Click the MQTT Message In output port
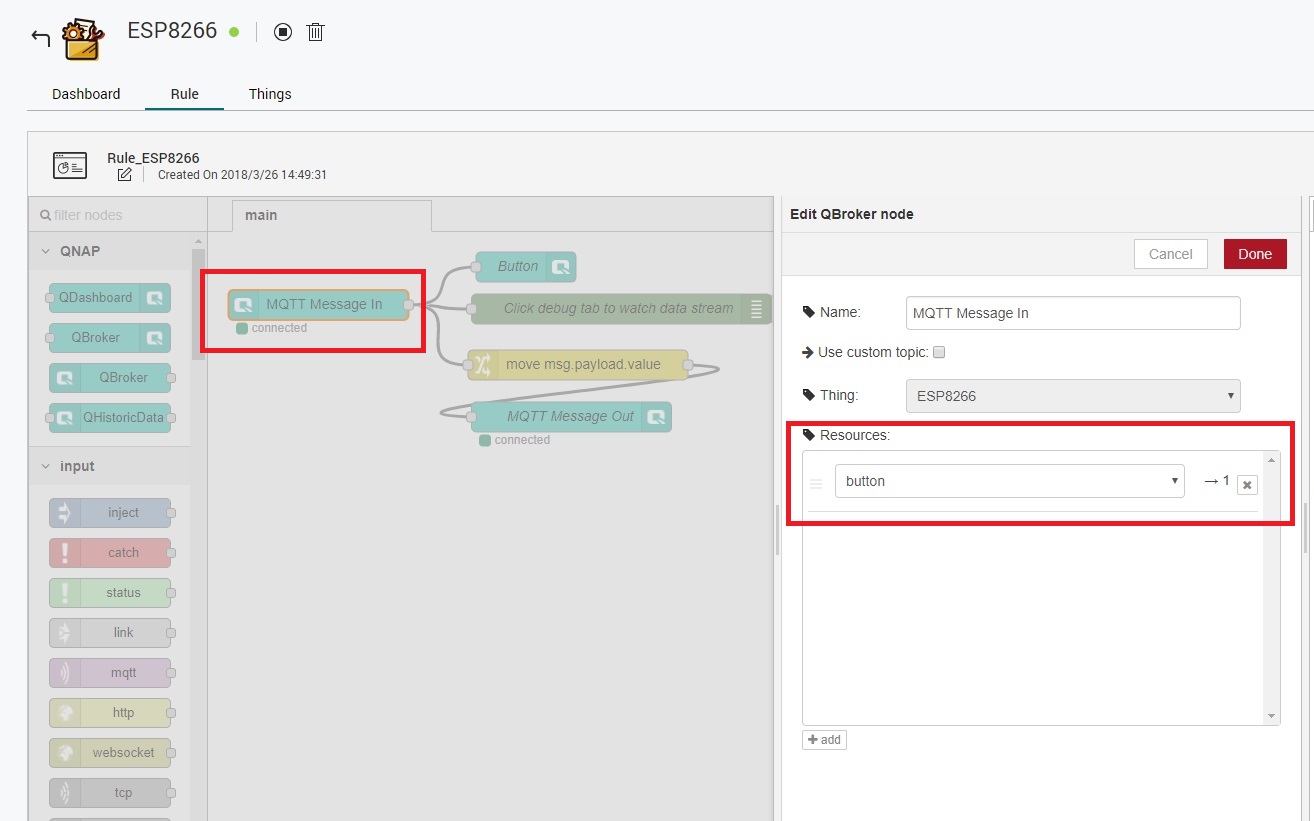Image resolution: width=1314 pixels, height=821 pixels. [x=408, y=305]
